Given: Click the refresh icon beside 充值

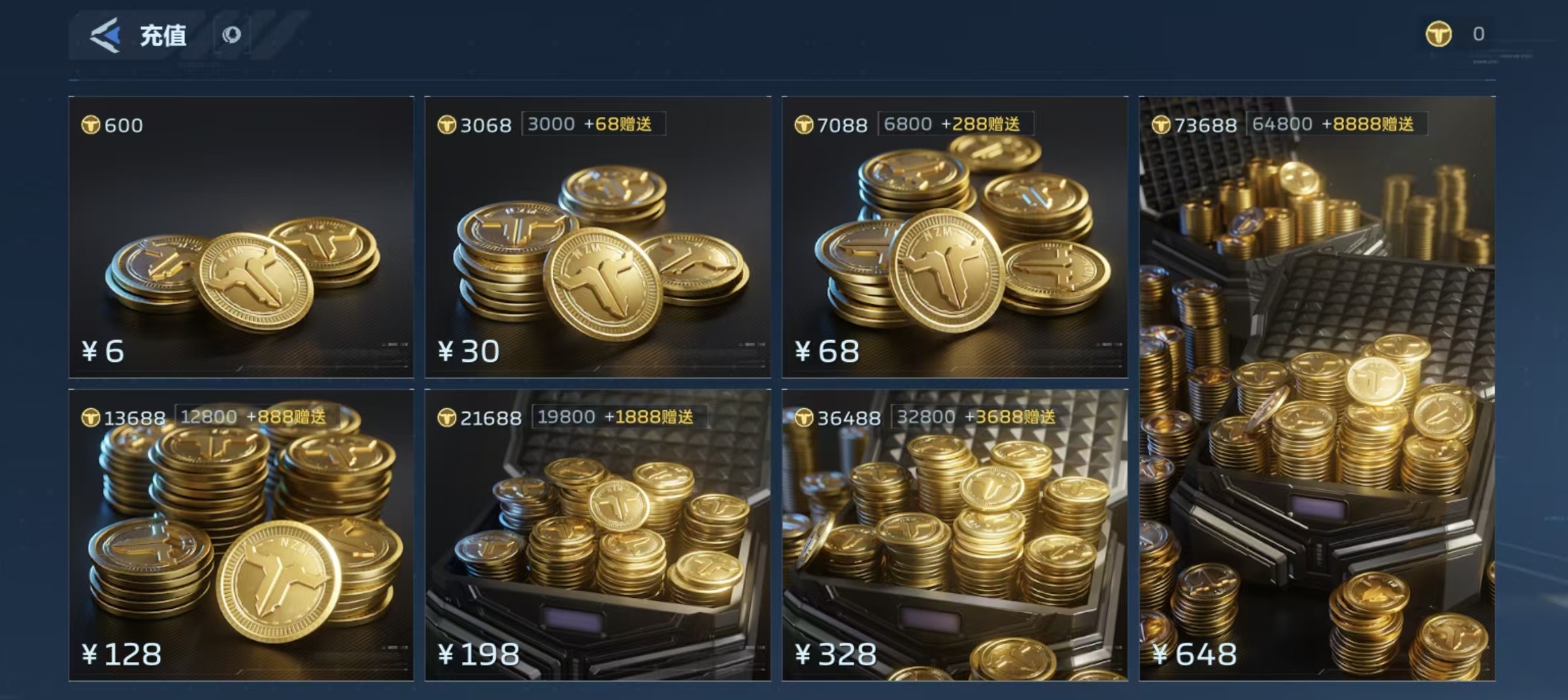Looking at the screenshot, I should click(x=231, y=35).
